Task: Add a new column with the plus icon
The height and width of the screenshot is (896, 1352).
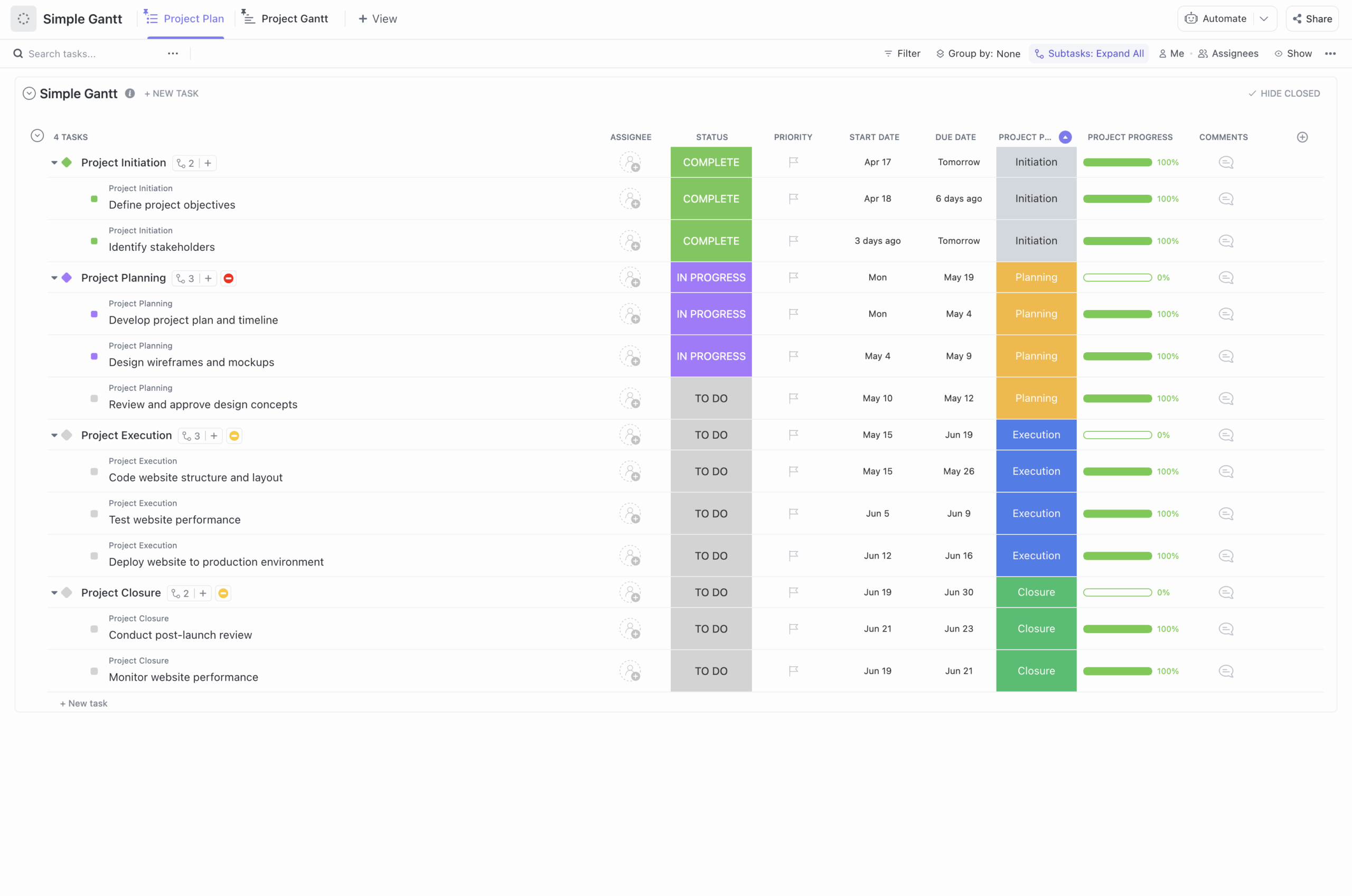Action: click(x=1303, y=137)
